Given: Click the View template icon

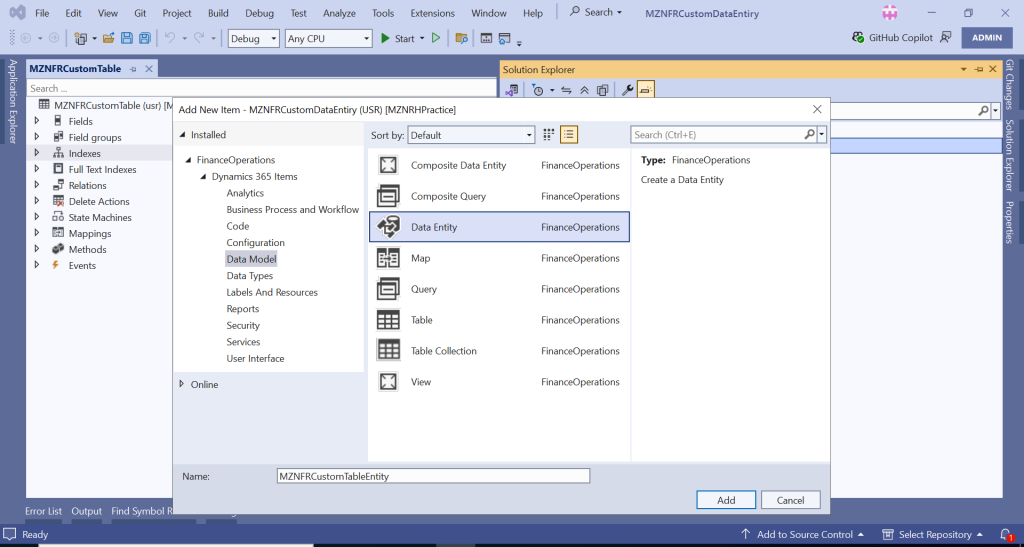Looking at the screenshot, I should 389,381.
